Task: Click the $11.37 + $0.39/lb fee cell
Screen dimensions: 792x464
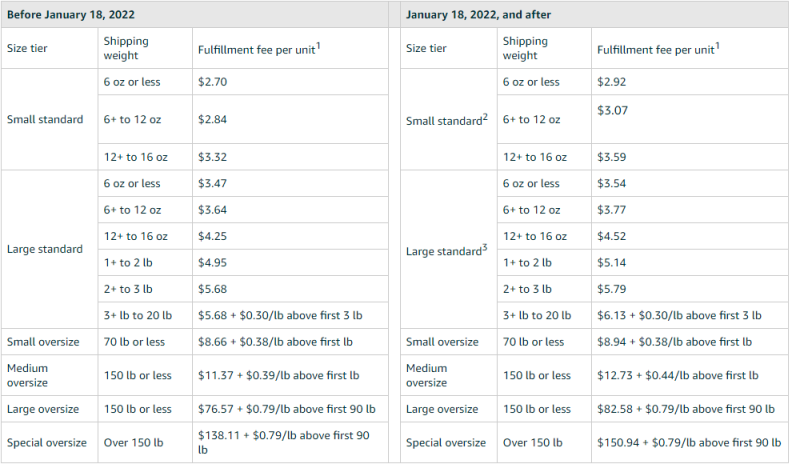Action: pos(275,375)
